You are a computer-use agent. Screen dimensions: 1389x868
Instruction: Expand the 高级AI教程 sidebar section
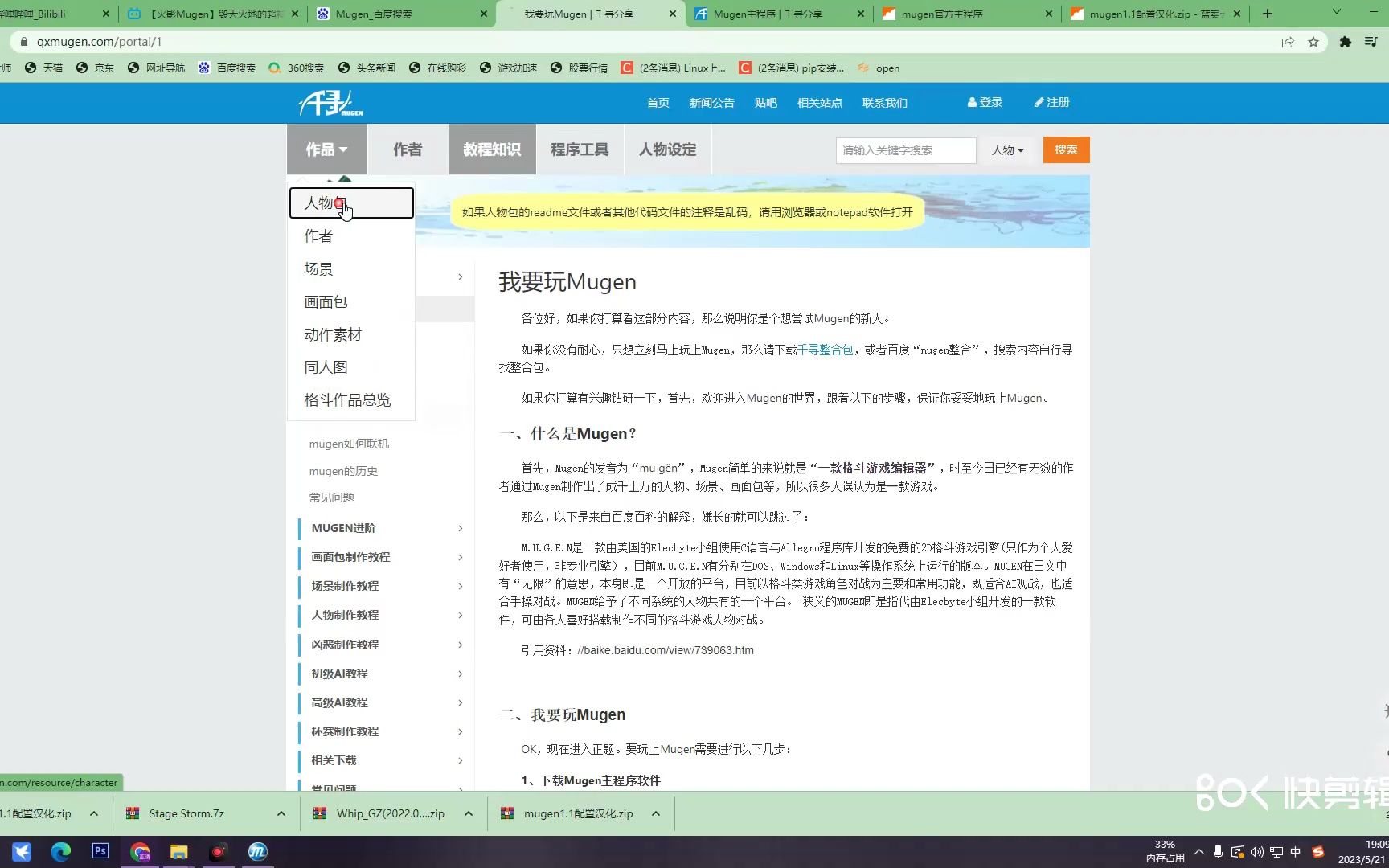point(386,702)
